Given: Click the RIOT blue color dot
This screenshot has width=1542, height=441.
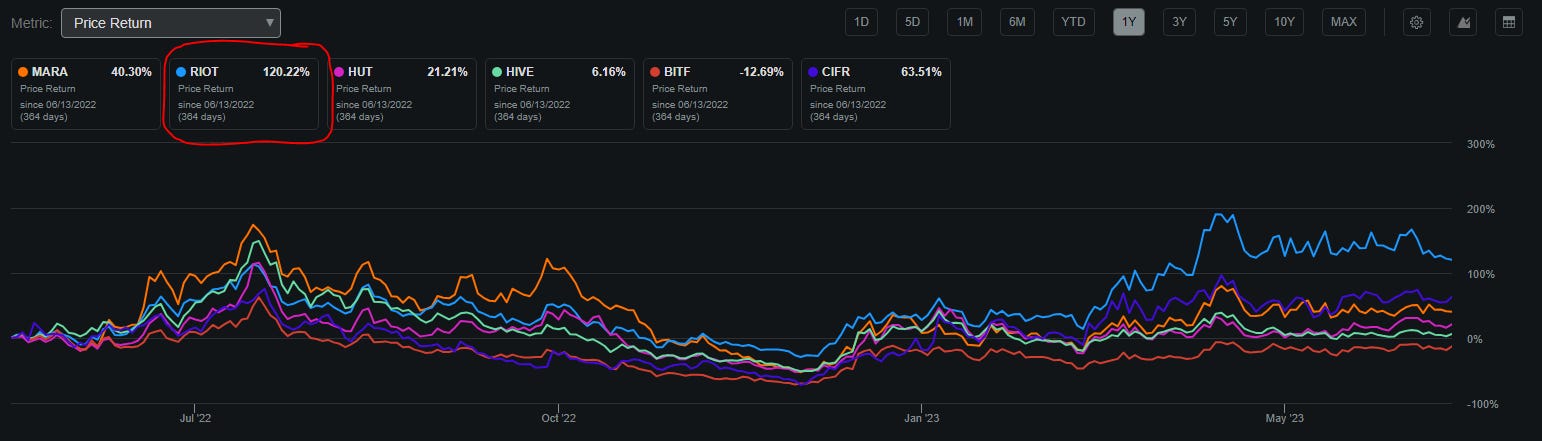Looking at the screenshot, I should click(181, 73).
